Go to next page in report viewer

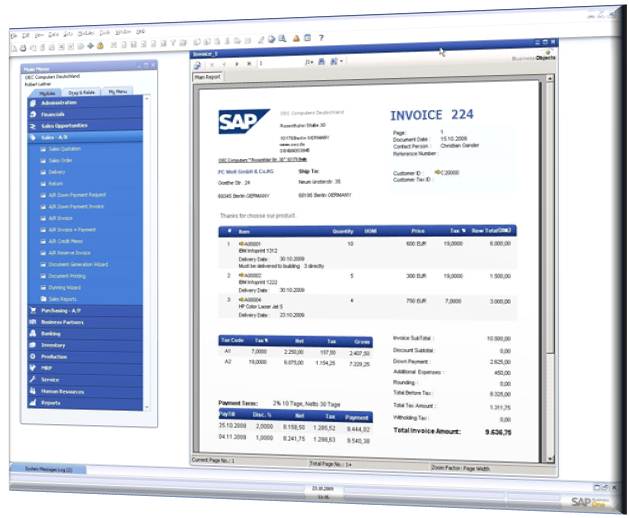[237, 64]
